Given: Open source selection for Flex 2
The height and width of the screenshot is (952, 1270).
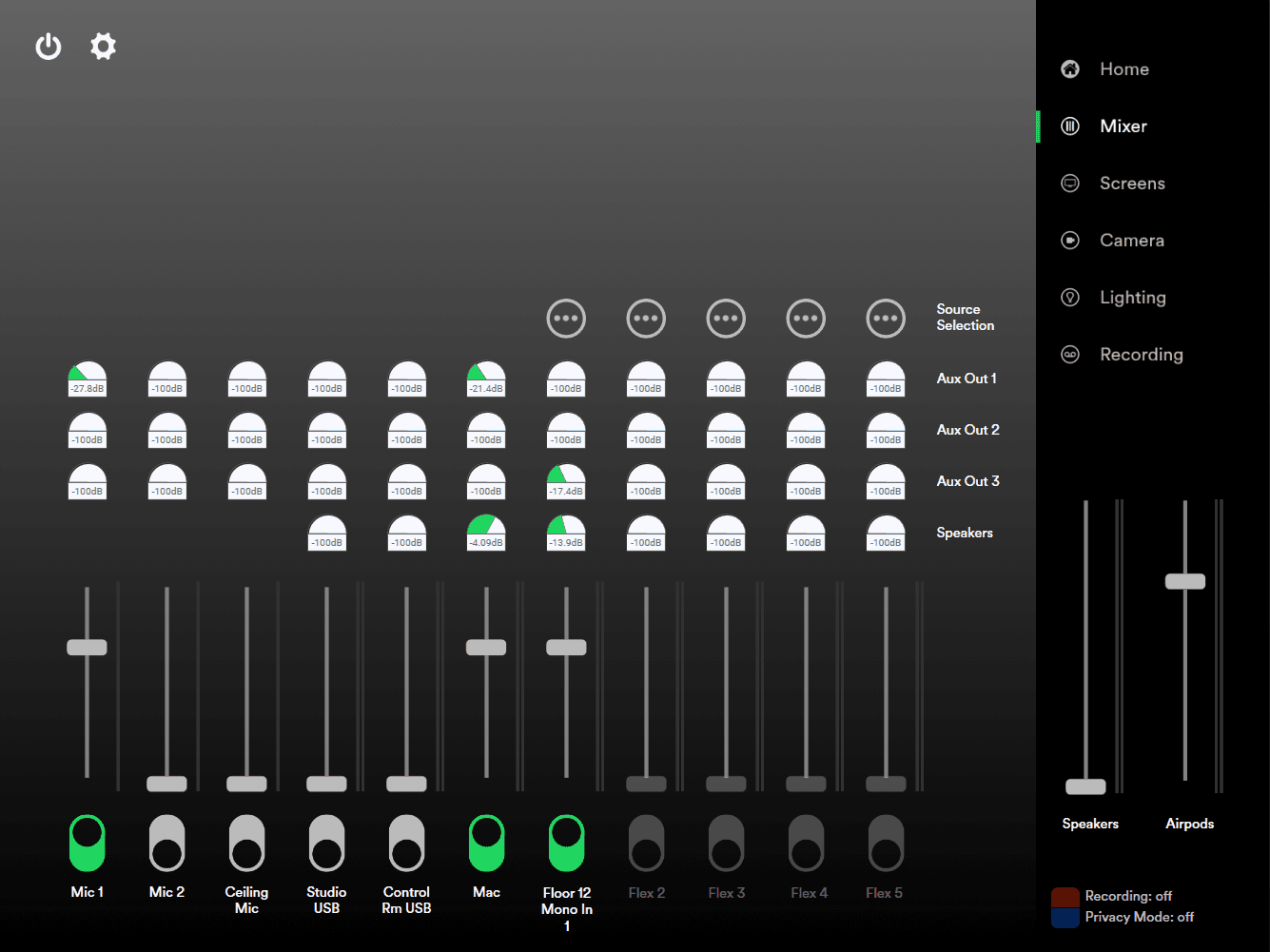Looking at the screenshot, I should pyautogui.click(x=646, y=319).
